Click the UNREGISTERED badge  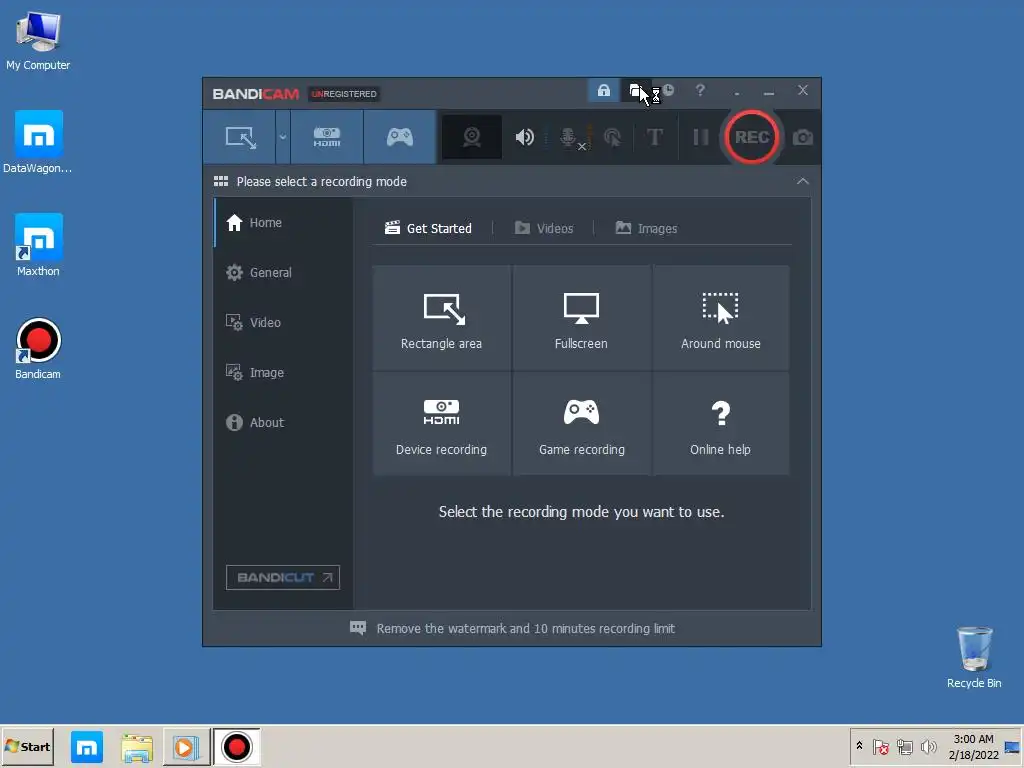[344, 94]
